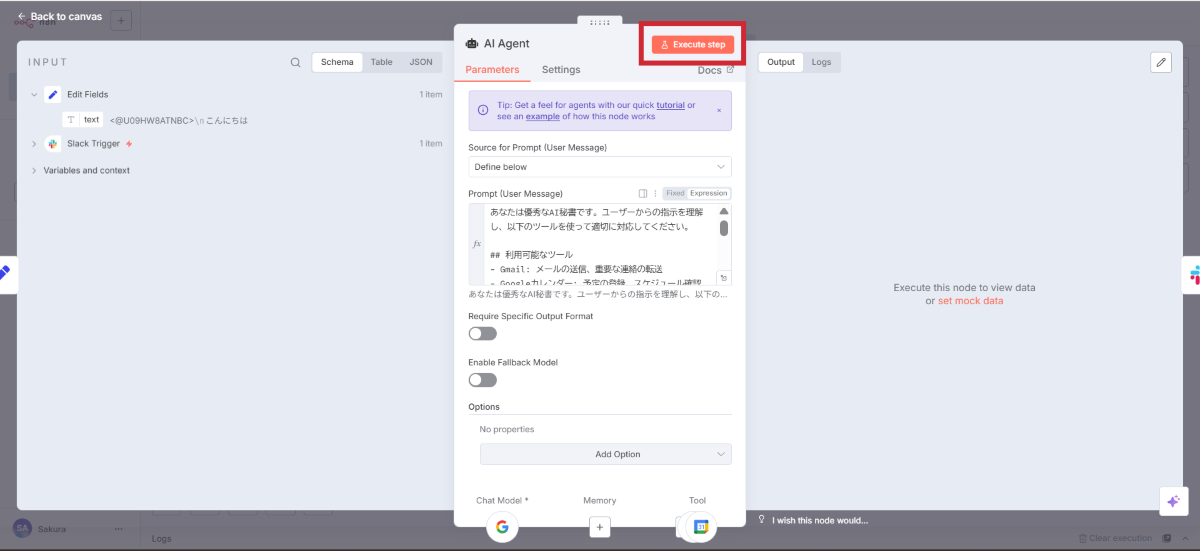Expand the bottom logs panel chevron
Image resolution: width=1200 pixels, height=551 pixels.
[x=1185, y=538]
